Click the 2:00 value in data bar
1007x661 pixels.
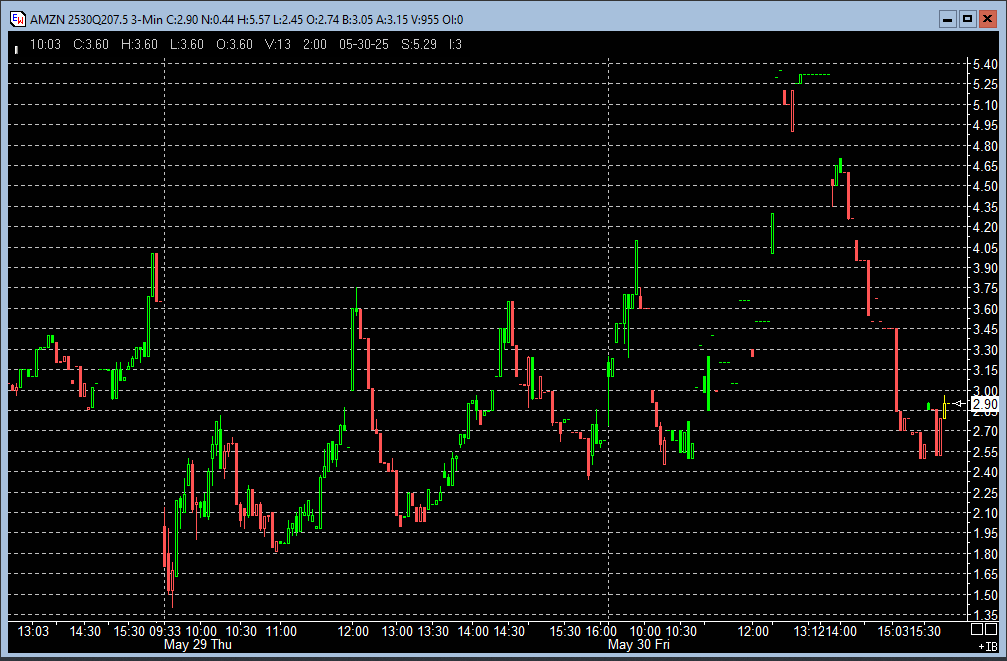tap(315, 44)
